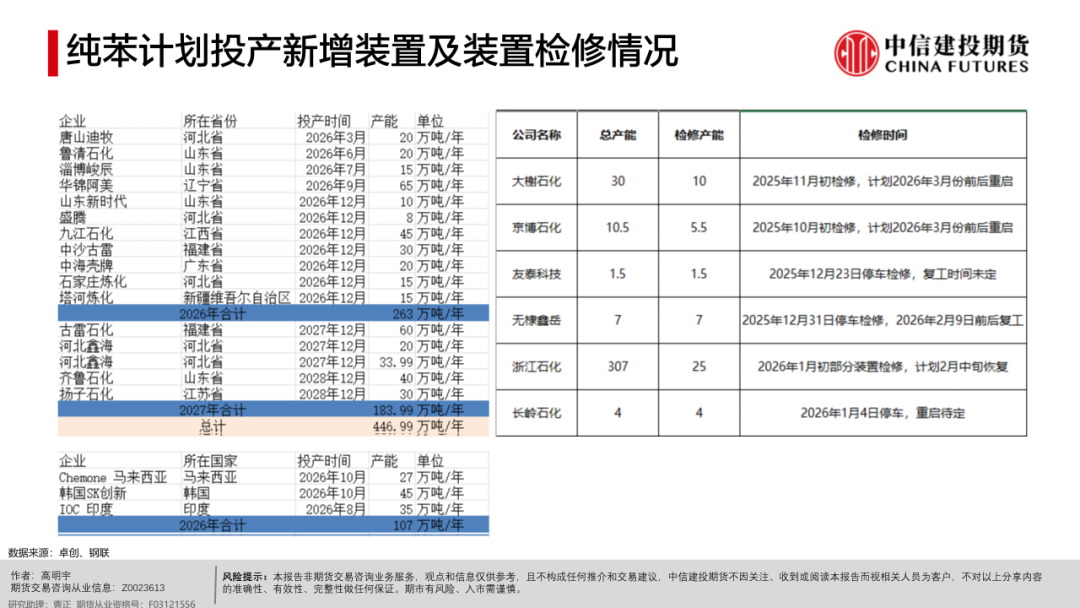1080x608 pixels.
Task: Select the 友泰科技 company cell
Action: (x=537, y=274)
